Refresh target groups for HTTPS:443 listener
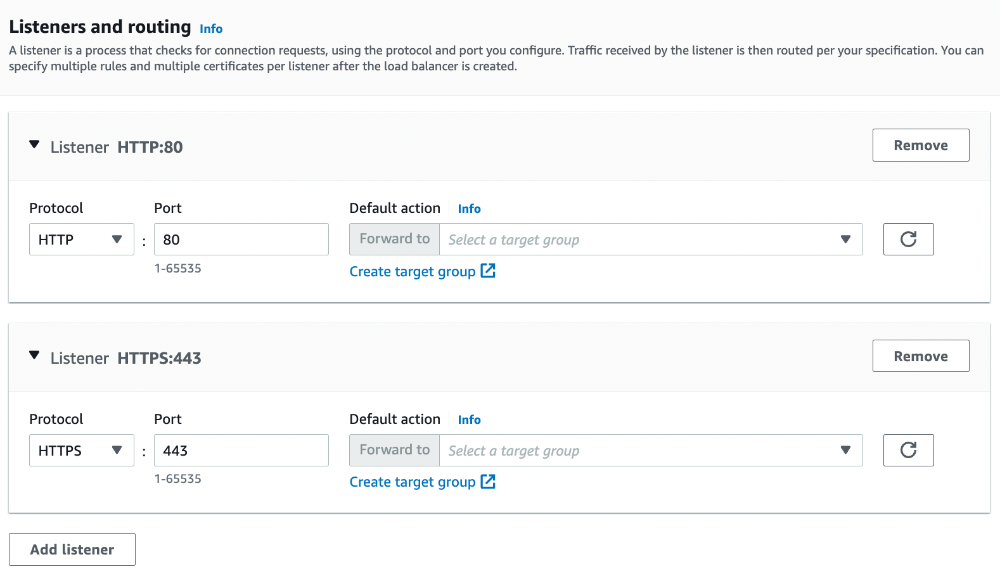The width and height of the screenshot is (1000, 577). coord(908,450)
